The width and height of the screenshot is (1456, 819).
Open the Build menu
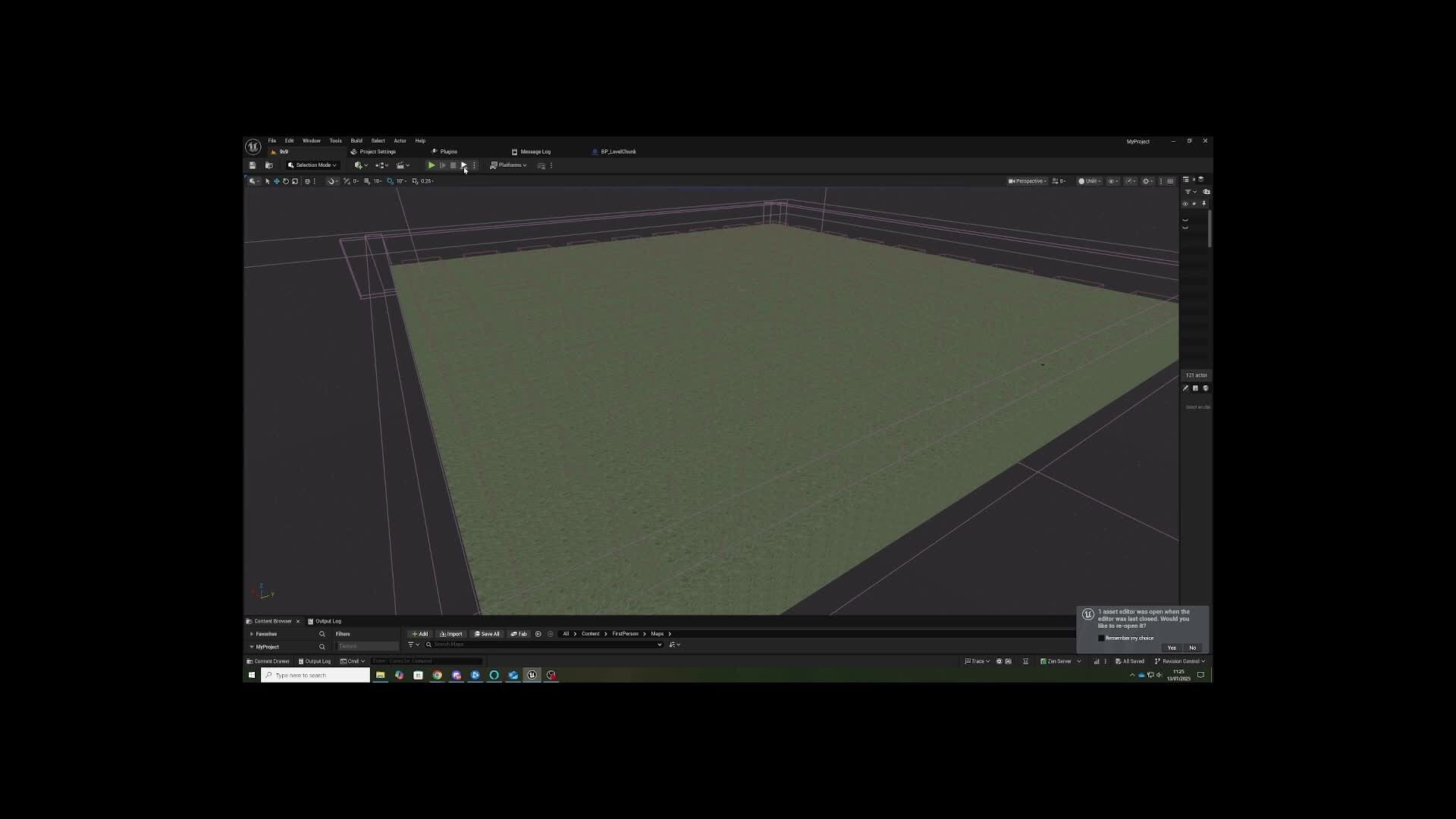point(356,141)
